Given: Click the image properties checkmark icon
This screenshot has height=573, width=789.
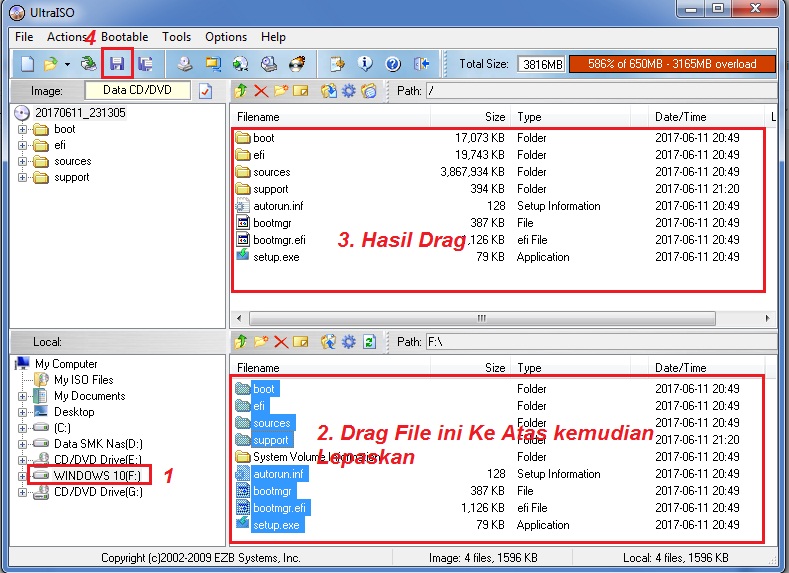Looking at the screenshot, I should 205,91.
